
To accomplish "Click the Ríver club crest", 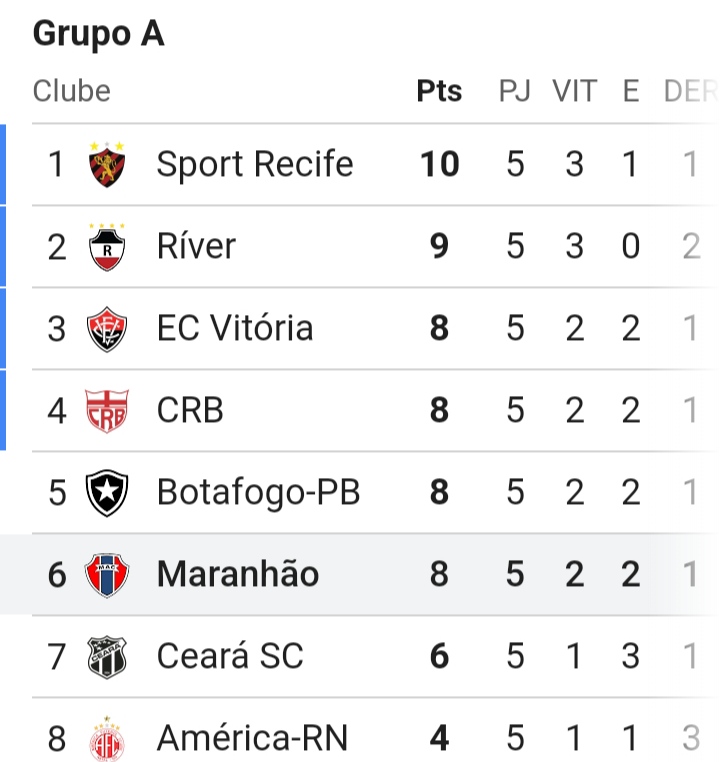I will click(107, 247).
